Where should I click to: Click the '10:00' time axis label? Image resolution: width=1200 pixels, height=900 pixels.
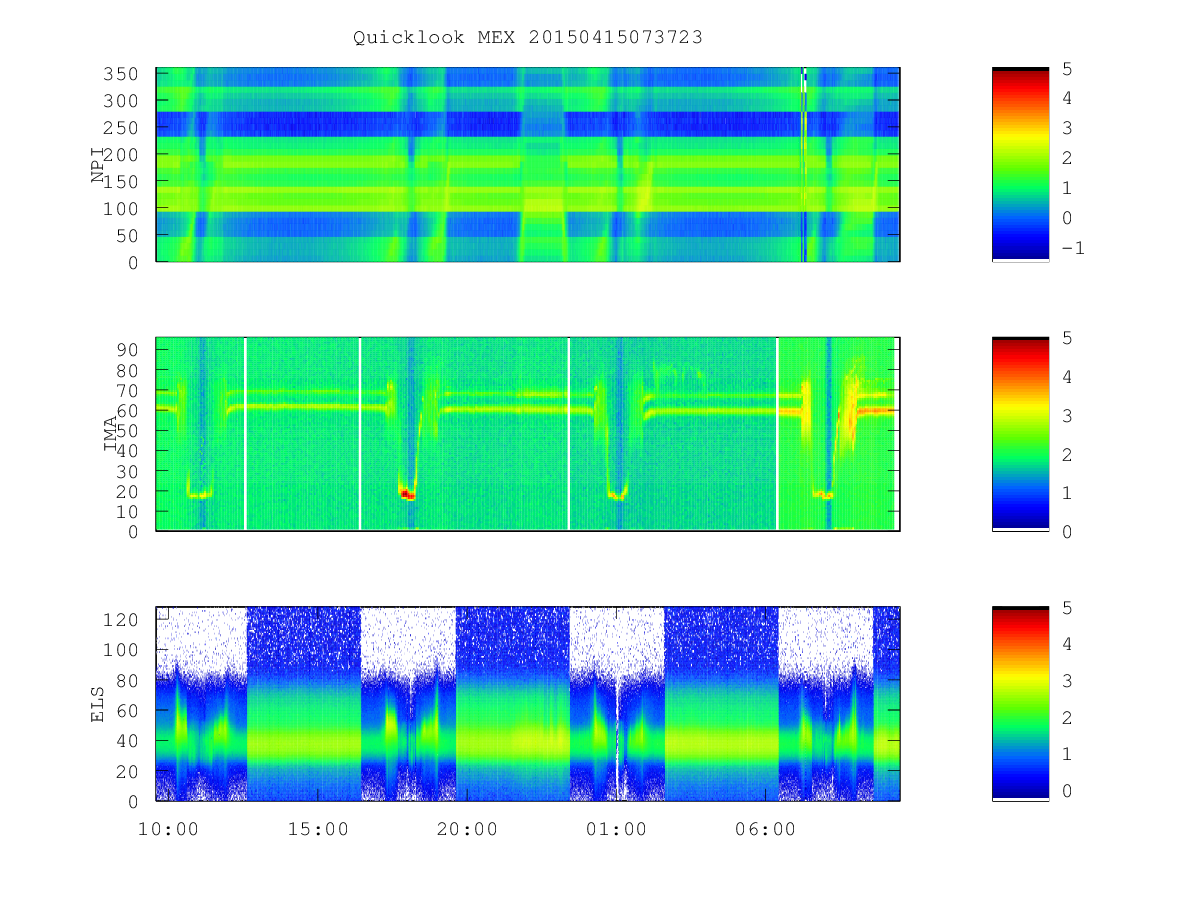[168, 829]
